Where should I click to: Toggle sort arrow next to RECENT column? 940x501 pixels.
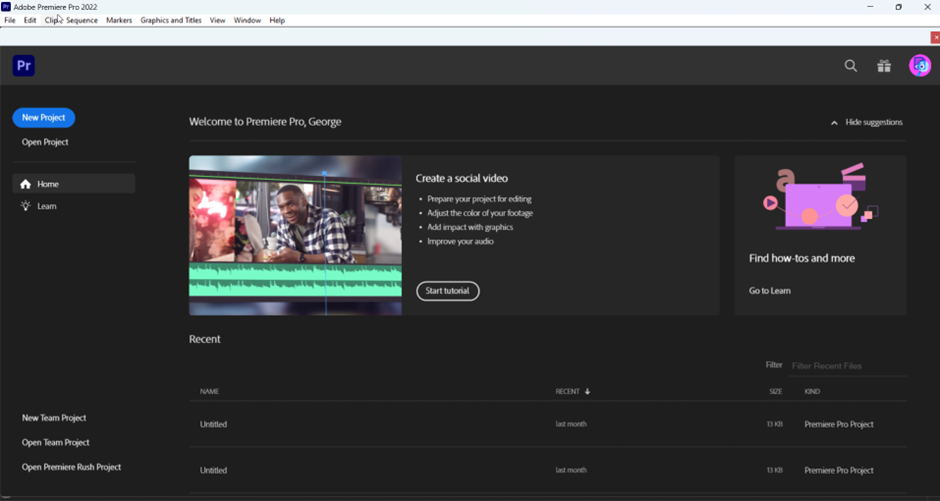(x=588, y=391)
